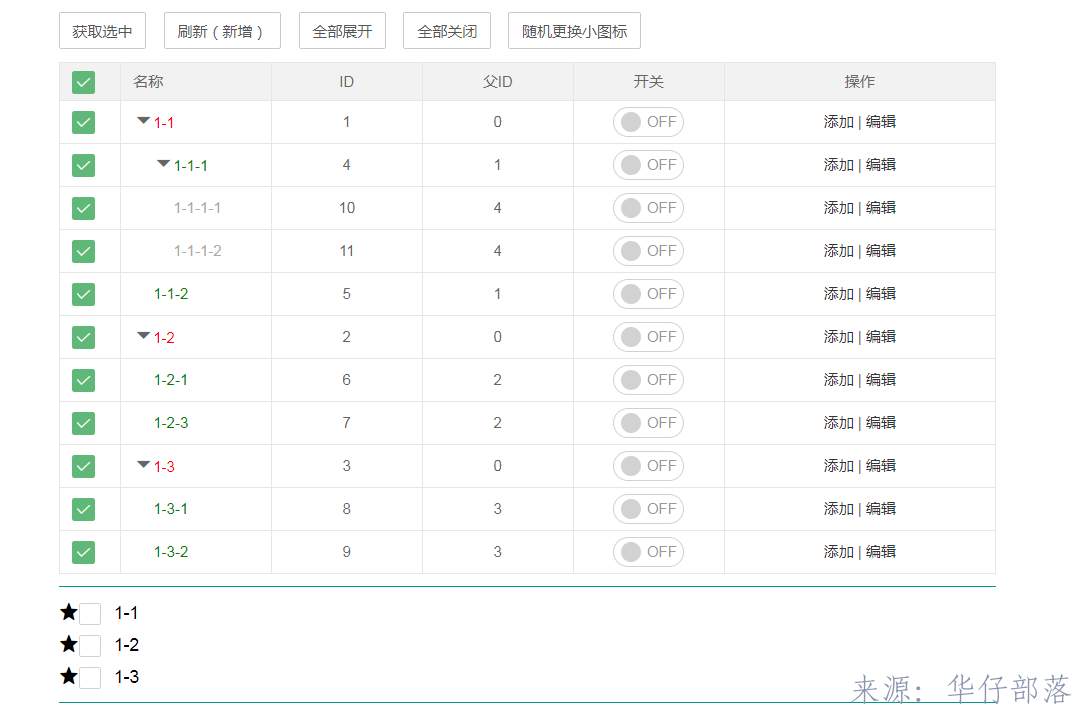Uncheck the checkbox for row 1-2-3
The width and height of the screenshot is (1074, 704).
(x=84, y=423)
